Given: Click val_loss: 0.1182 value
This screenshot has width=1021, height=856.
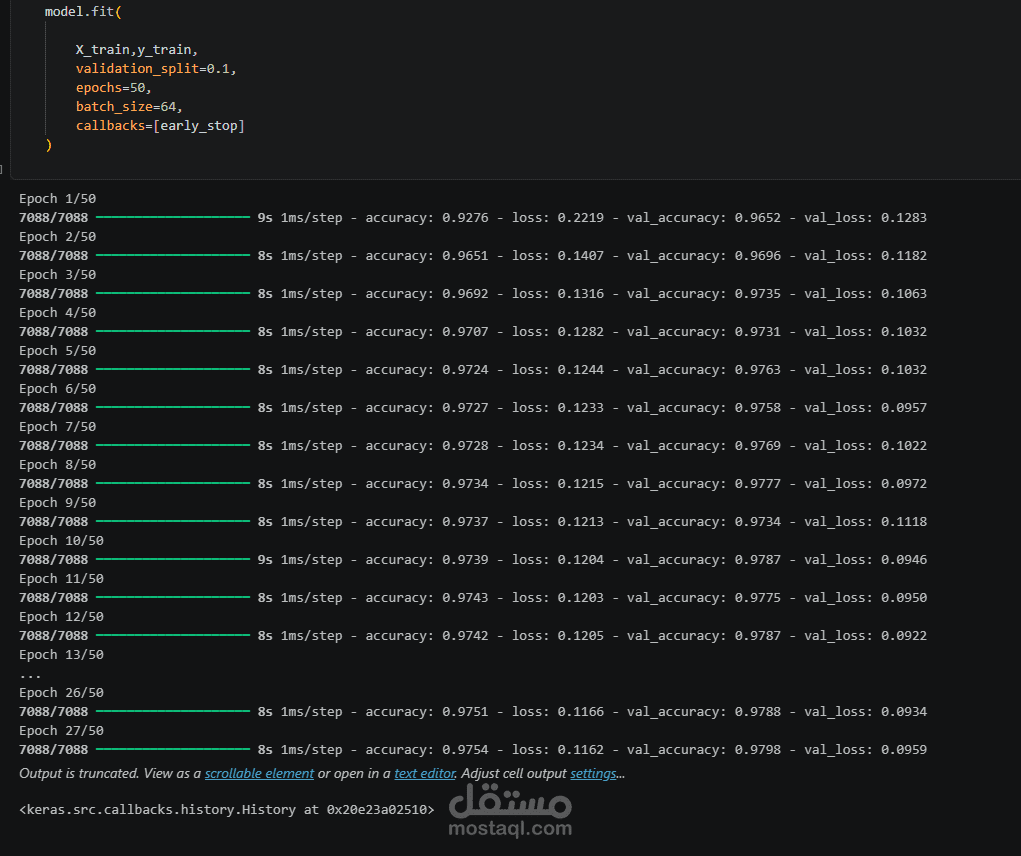Looking at the screenshot, I should point(865,255).
